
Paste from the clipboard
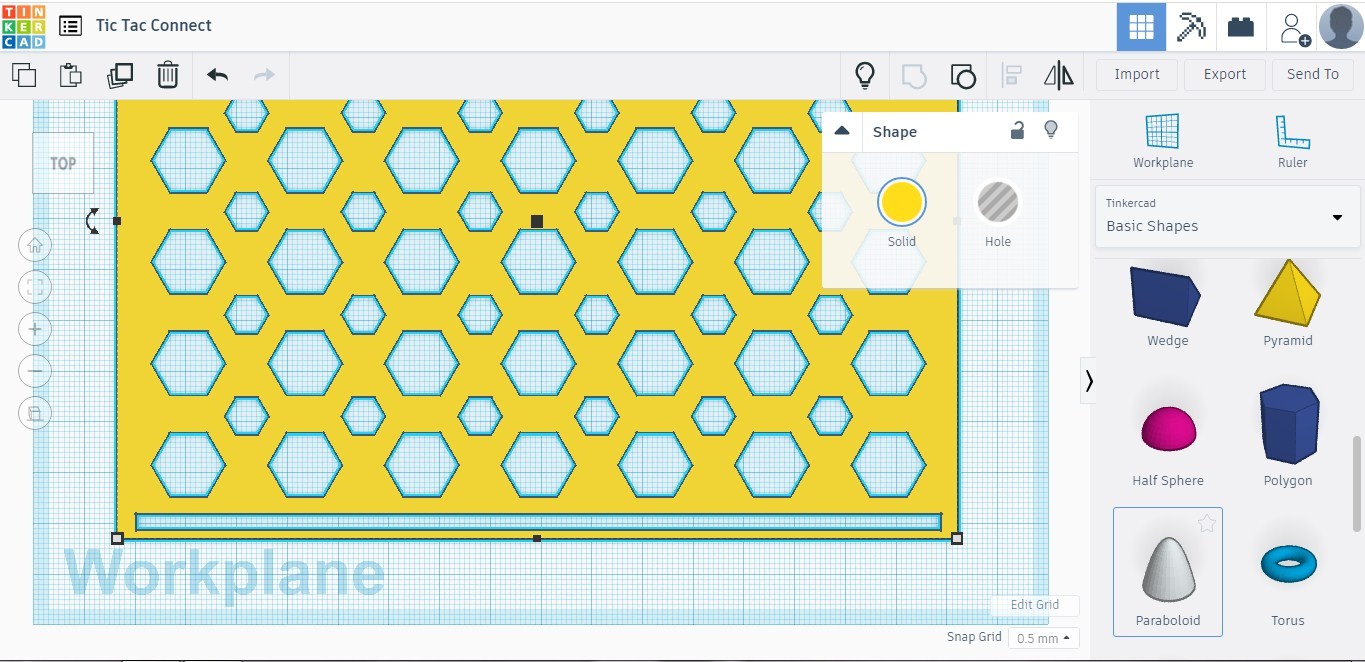[x=71, y=75]
